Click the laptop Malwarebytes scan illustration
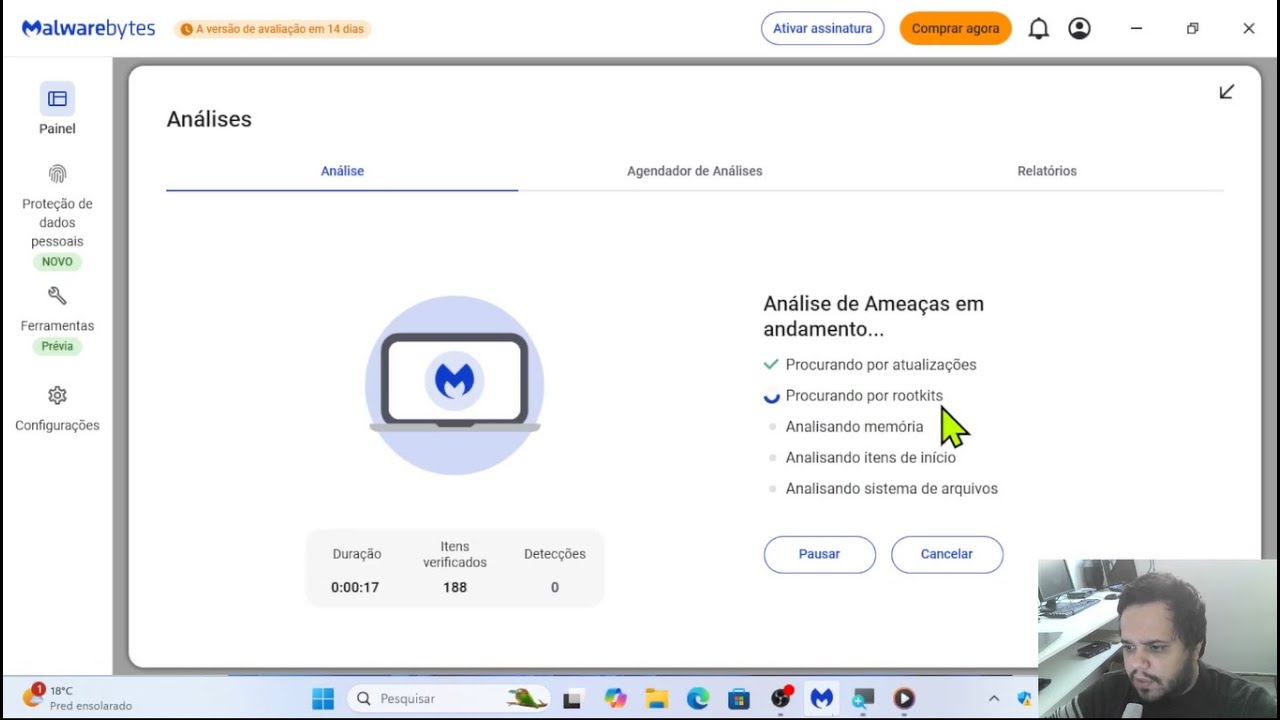 click(x=455, y=384)
